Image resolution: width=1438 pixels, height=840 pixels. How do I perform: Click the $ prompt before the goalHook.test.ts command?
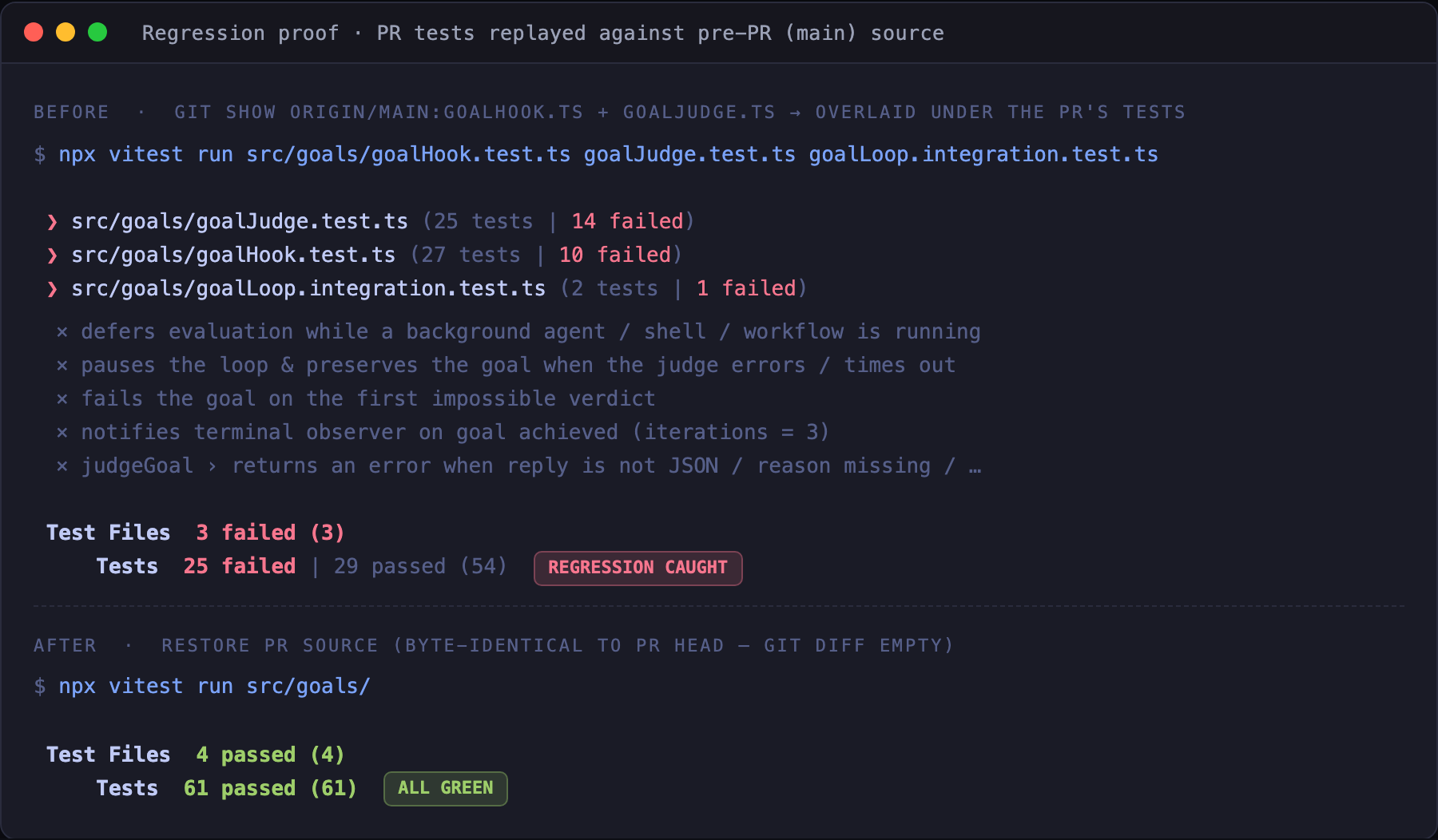click(40, 154)
